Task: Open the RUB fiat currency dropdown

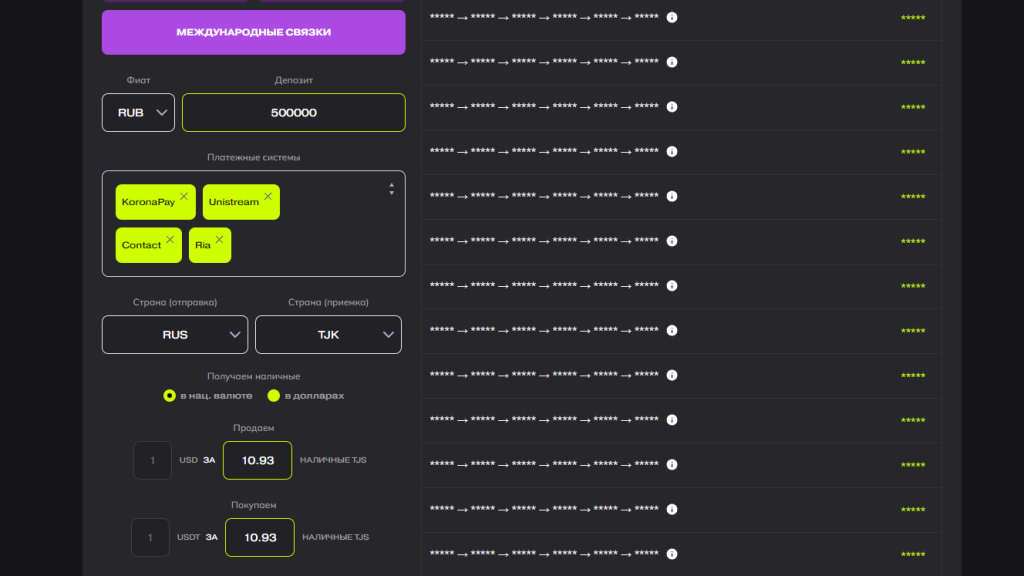Action: tap(137, 112)
